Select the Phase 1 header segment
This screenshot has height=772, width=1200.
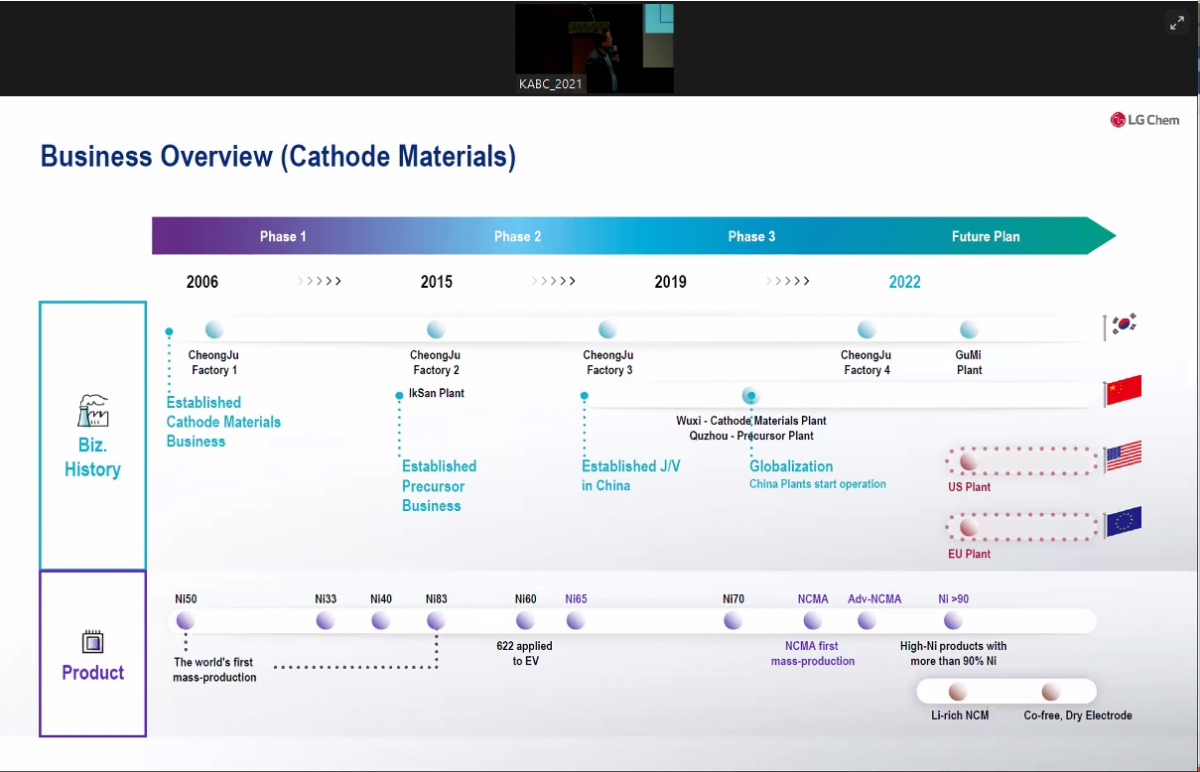point(283,237)
